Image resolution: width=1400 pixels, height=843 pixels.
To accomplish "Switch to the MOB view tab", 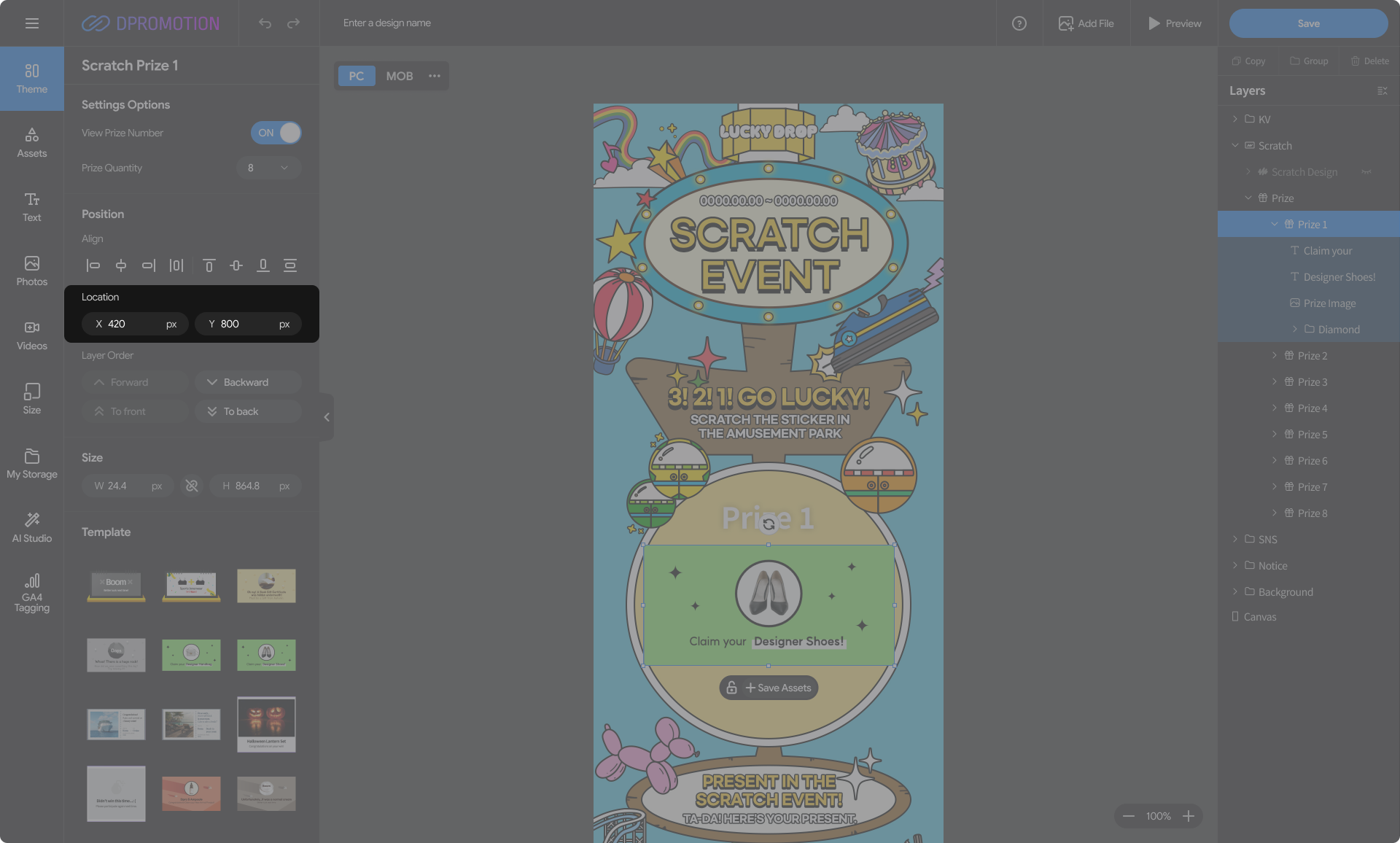I will click(399, 76).
